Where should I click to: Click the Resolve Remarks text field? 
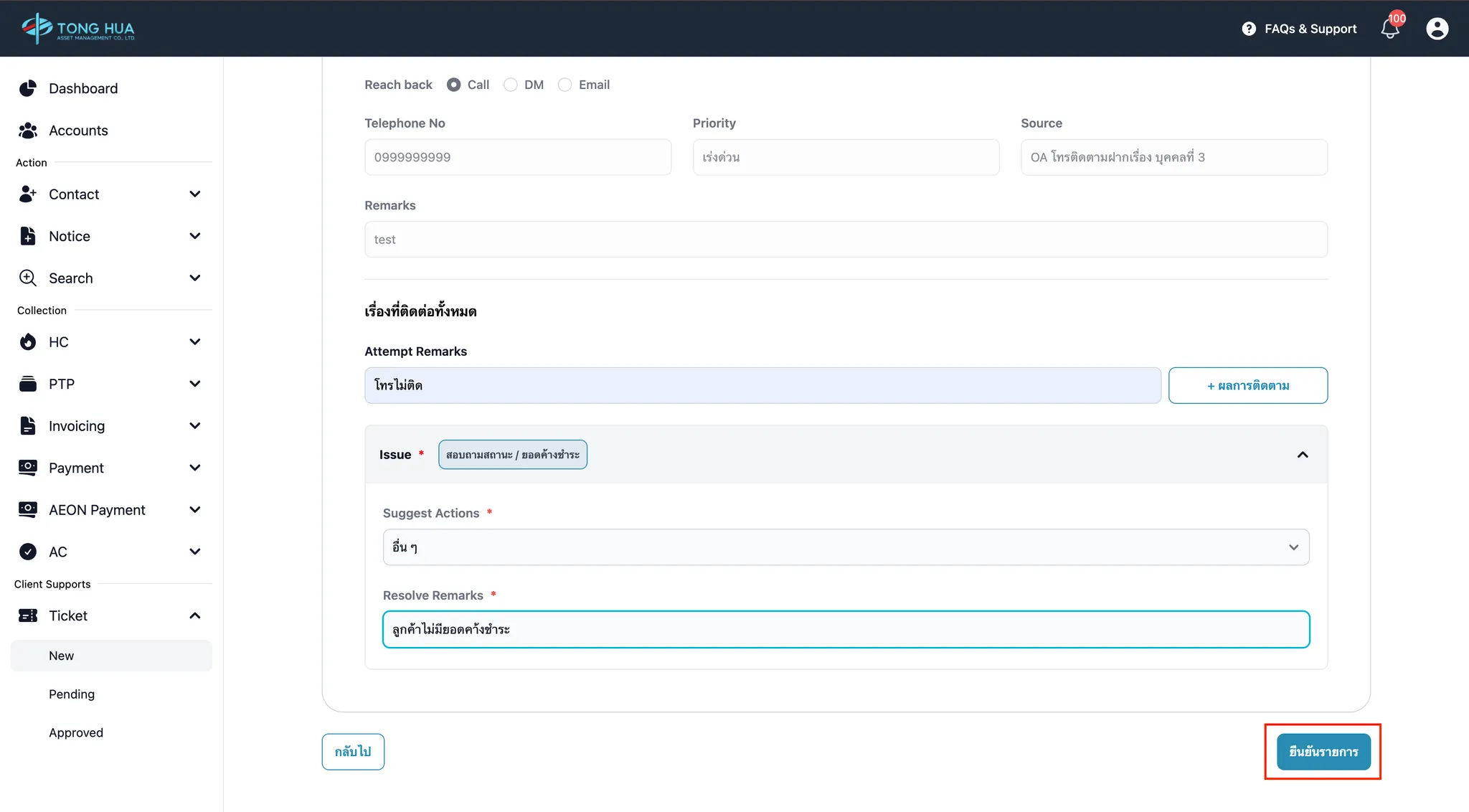coord(846,629)
